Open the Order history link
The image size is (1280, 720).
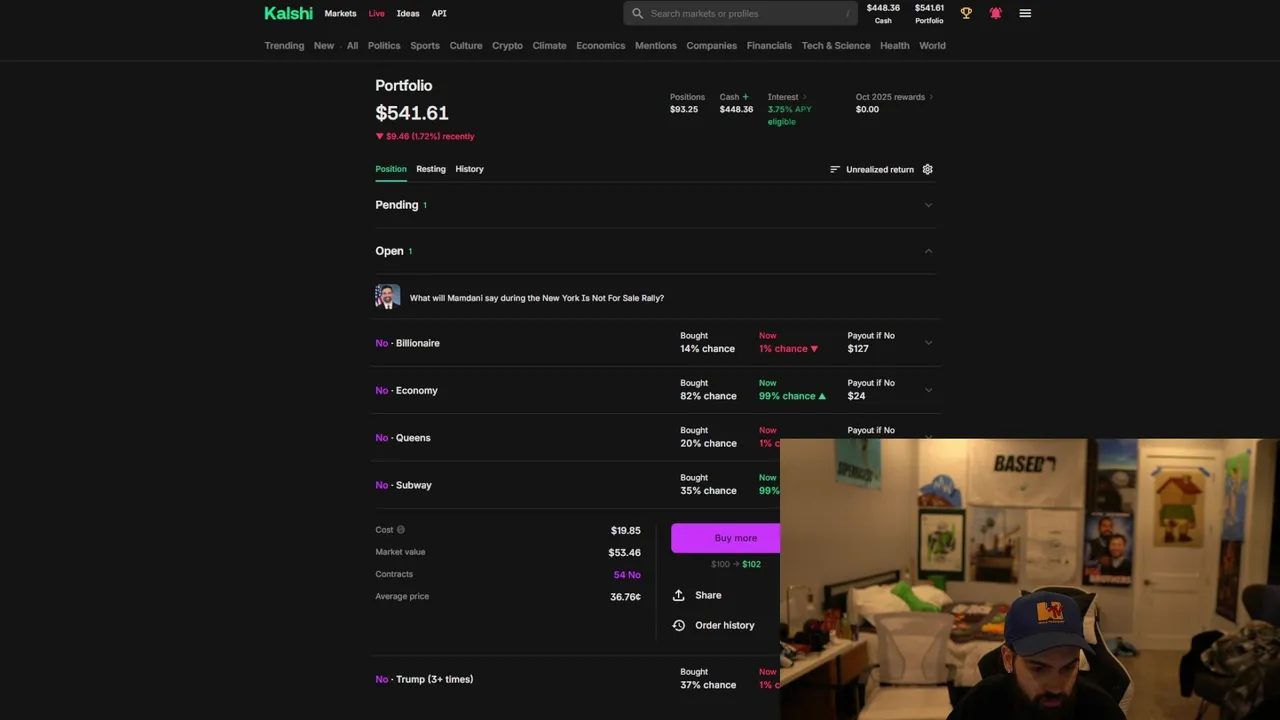725,625
